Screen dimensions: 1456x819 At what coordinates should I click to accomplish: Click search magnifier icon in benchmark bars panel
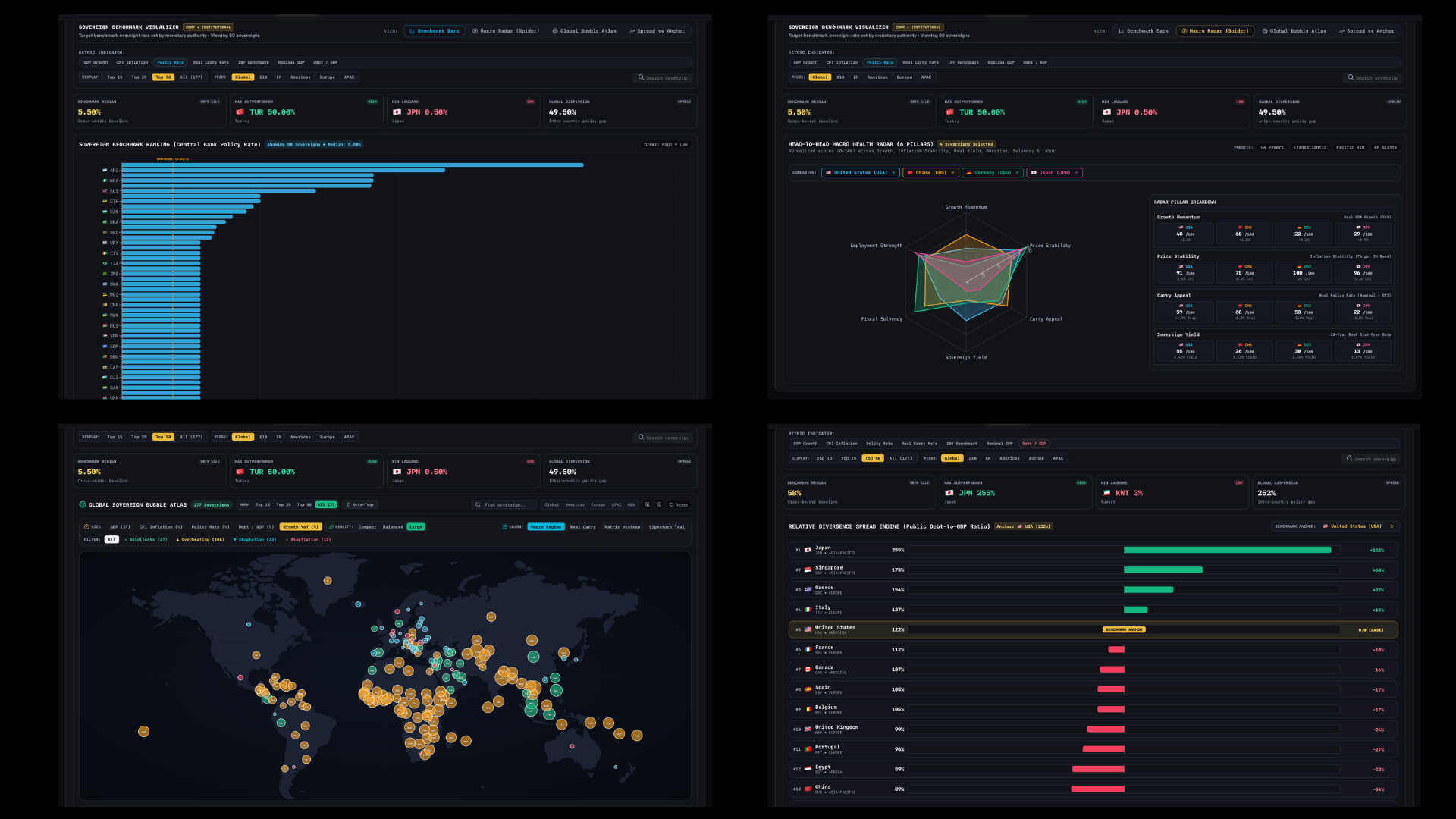tap(641, 77)
